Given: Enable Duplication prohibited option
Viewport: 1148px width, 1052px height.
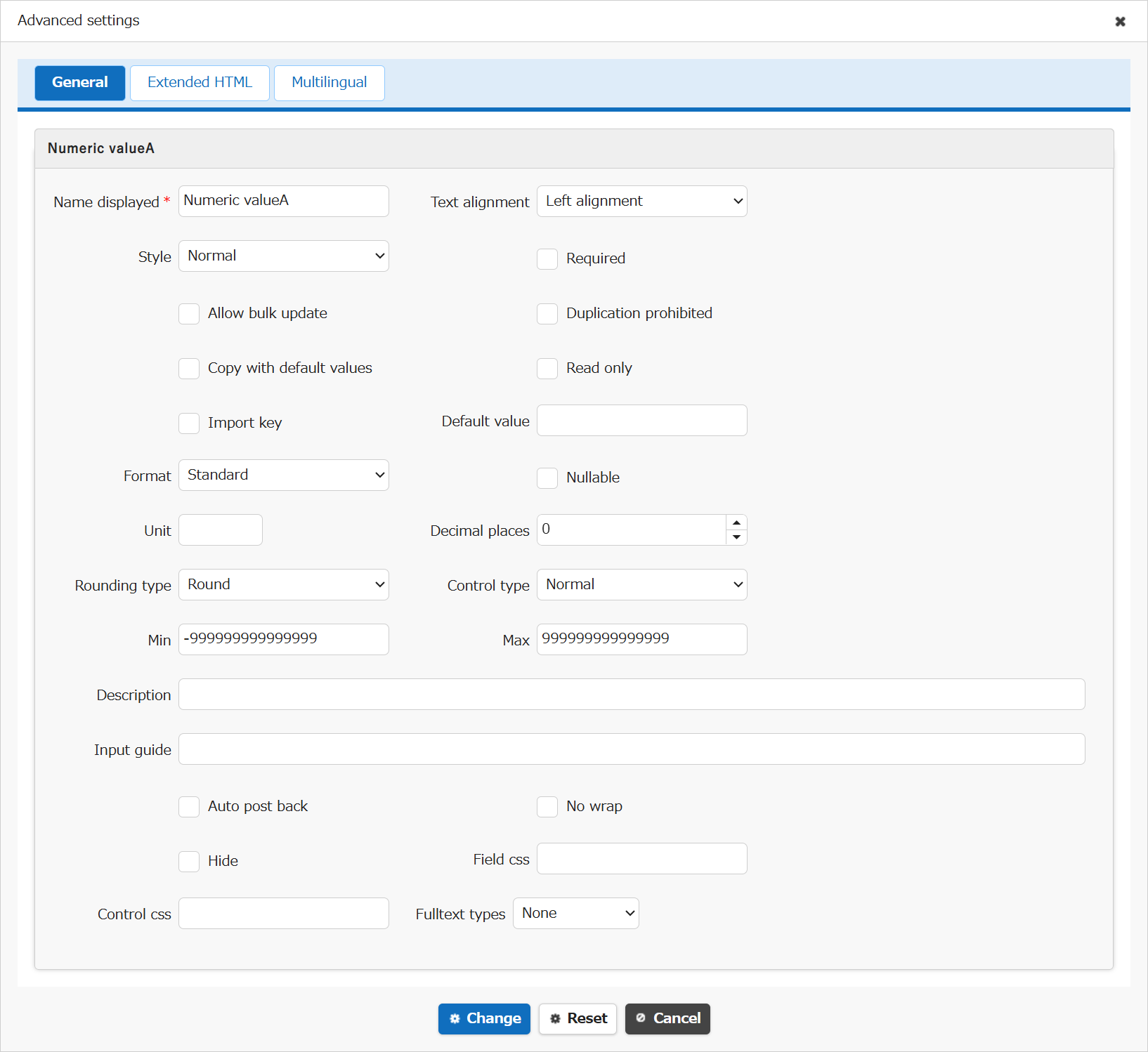Looking at the screenshot, I should coord(547,314).
